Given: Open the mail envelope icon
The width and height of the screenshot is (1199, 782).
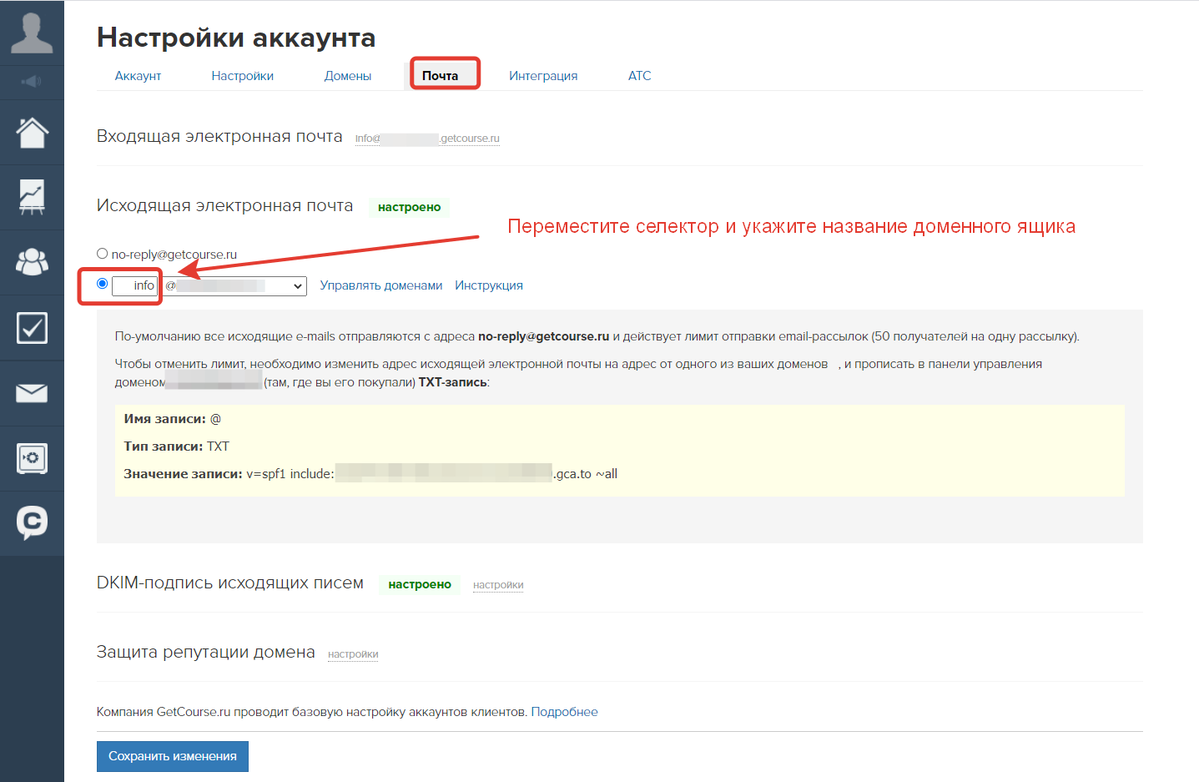Looking at the screenshot, I should click(31, 393).
